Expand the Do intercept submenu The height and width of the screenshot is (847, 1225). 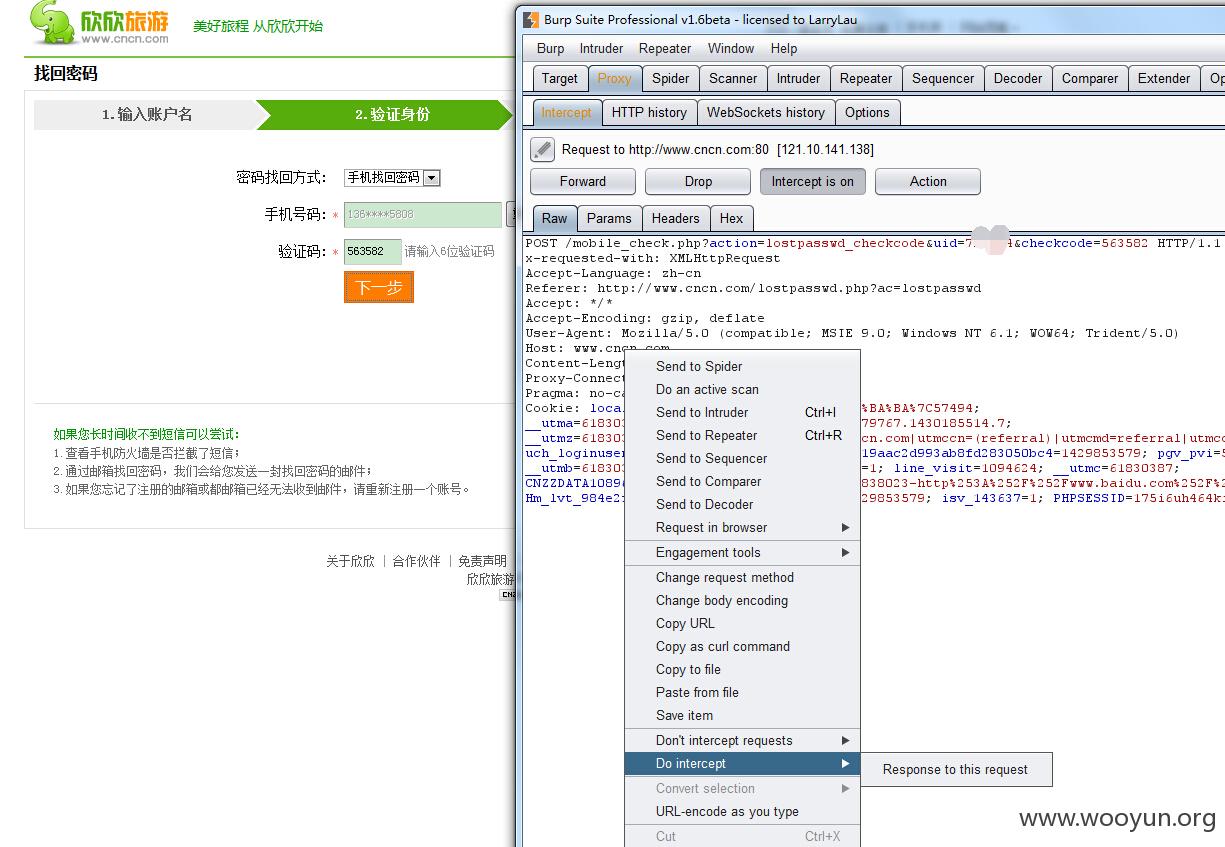click(x=742, y=763)
